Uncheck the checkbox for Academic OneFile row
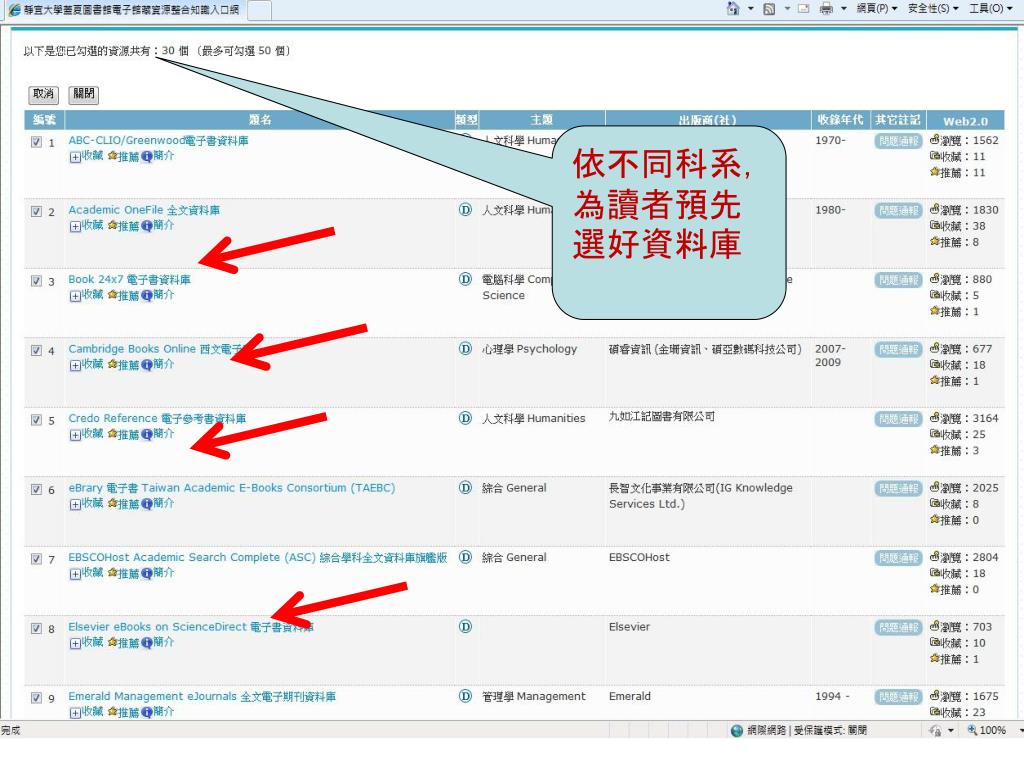This screenshot has width=1024, height=768. [x=37, y=211]
